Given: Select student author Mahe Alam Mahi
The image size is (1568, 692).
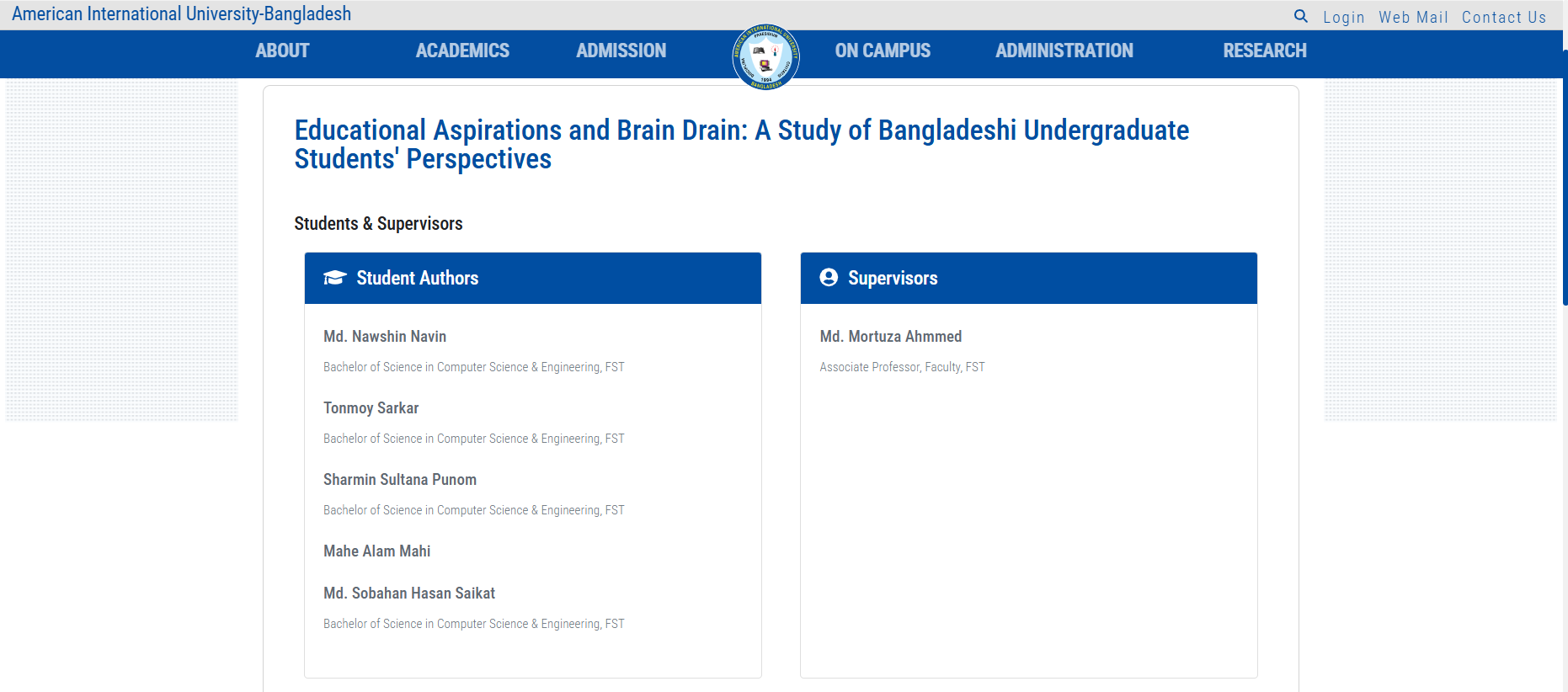Looking at the screenshot, I should 377,551.
